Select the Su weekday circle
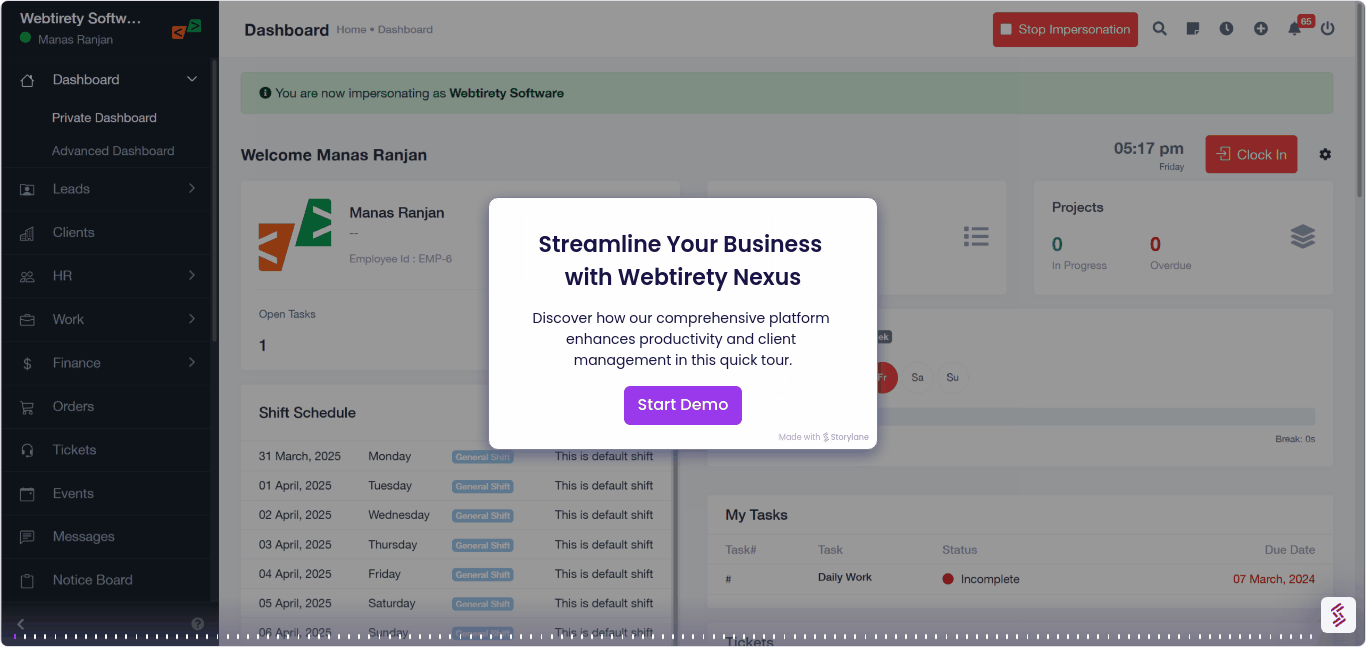 (x=952, y=377)
